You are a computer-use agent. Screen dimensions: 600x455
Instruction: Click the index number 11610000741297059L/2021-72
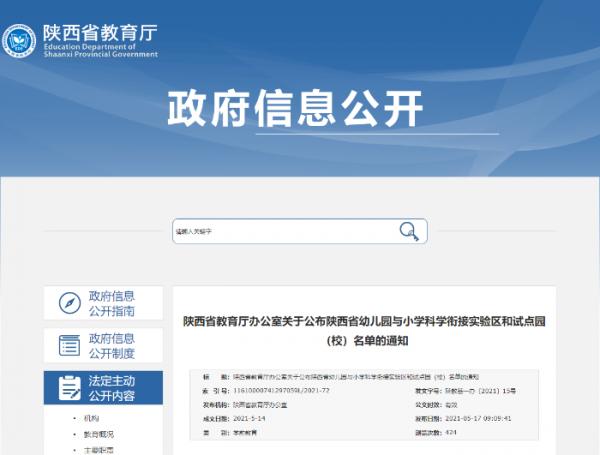click(x=281, y=391)
